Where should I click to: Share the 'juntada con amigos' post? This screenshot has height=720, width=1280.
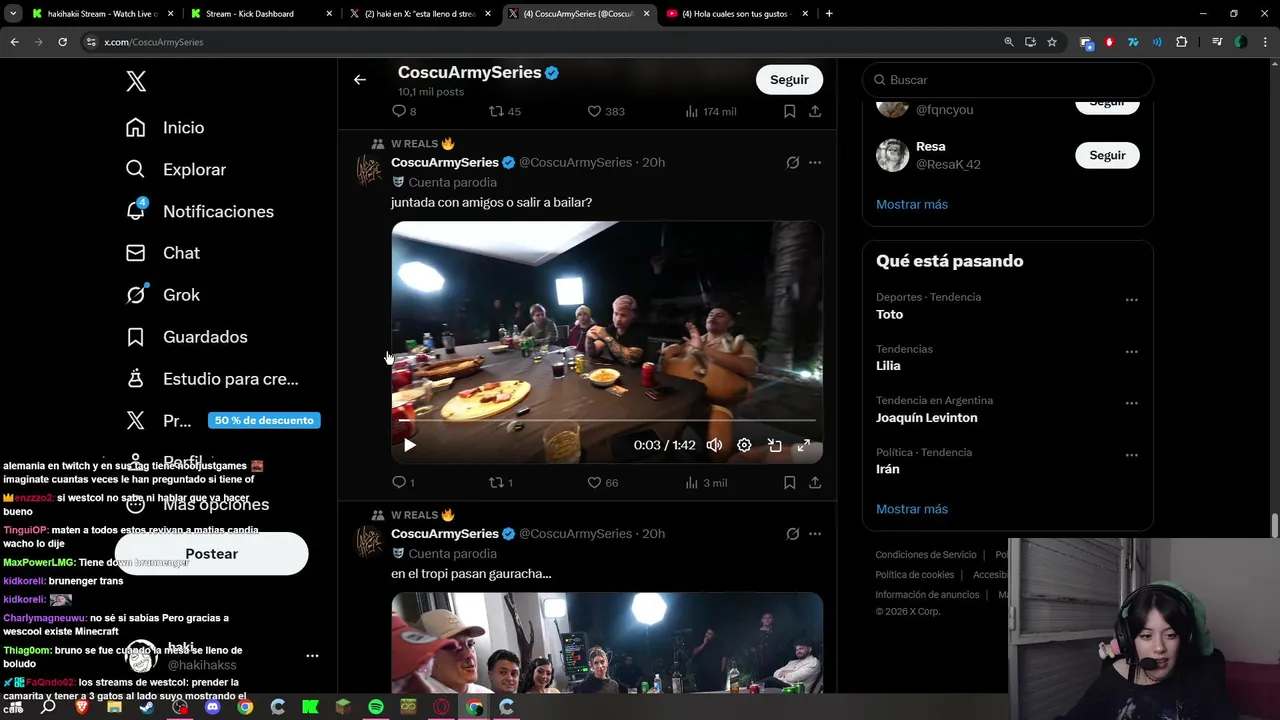point(815,483)
